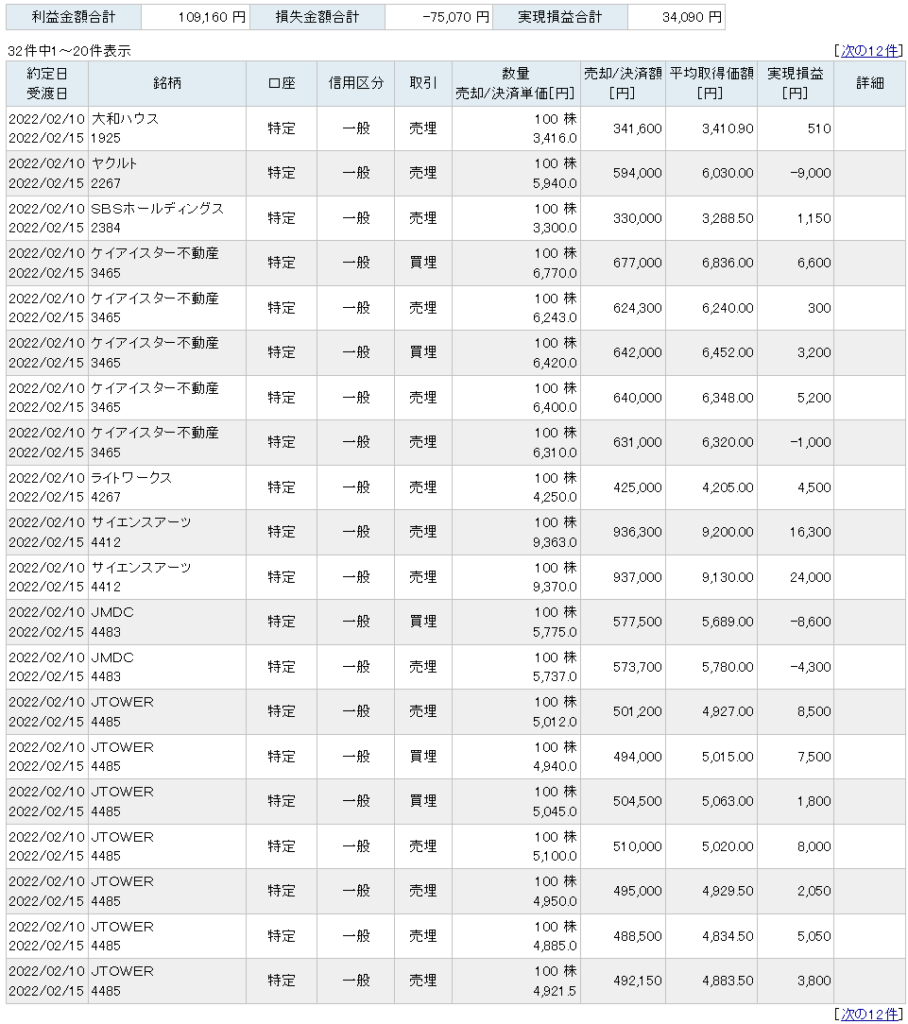Select settlement amount 510,000
The width and height of the screenshot is (908, 1024).
637,846
